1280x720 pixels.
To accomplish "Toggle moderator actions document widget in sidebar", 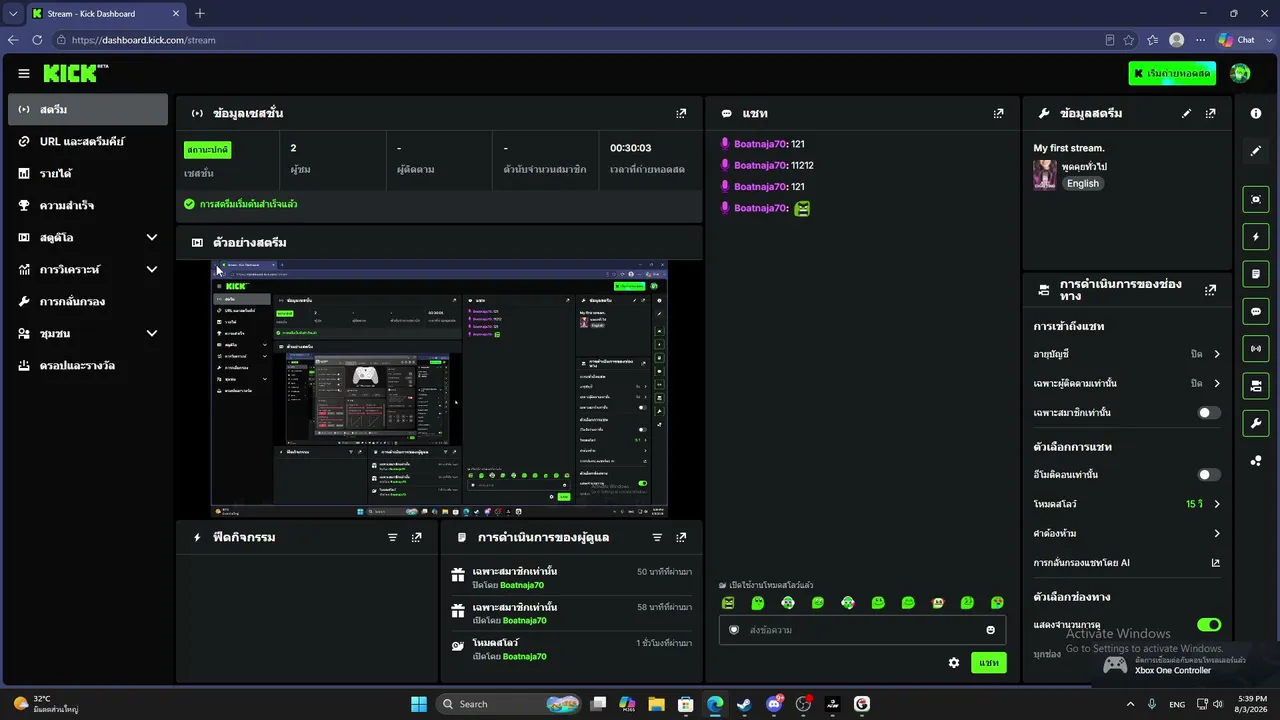I will pos(1256,274).
